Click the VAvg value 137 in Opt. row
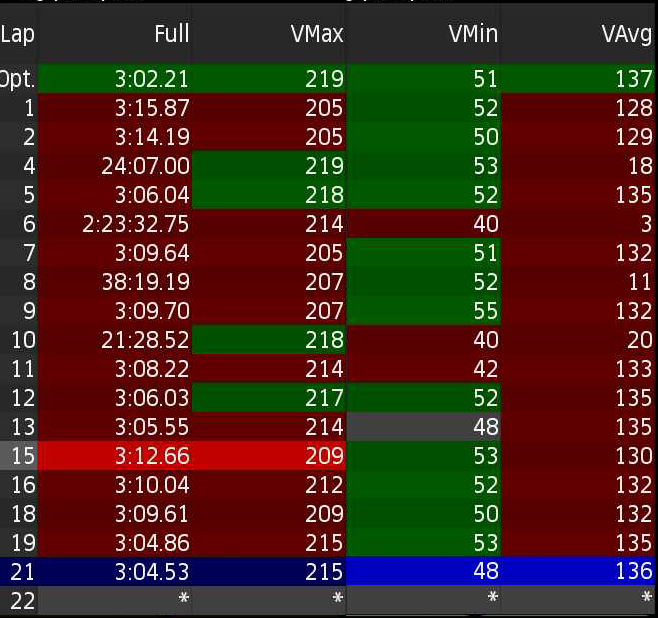 (x=634, y=78)
